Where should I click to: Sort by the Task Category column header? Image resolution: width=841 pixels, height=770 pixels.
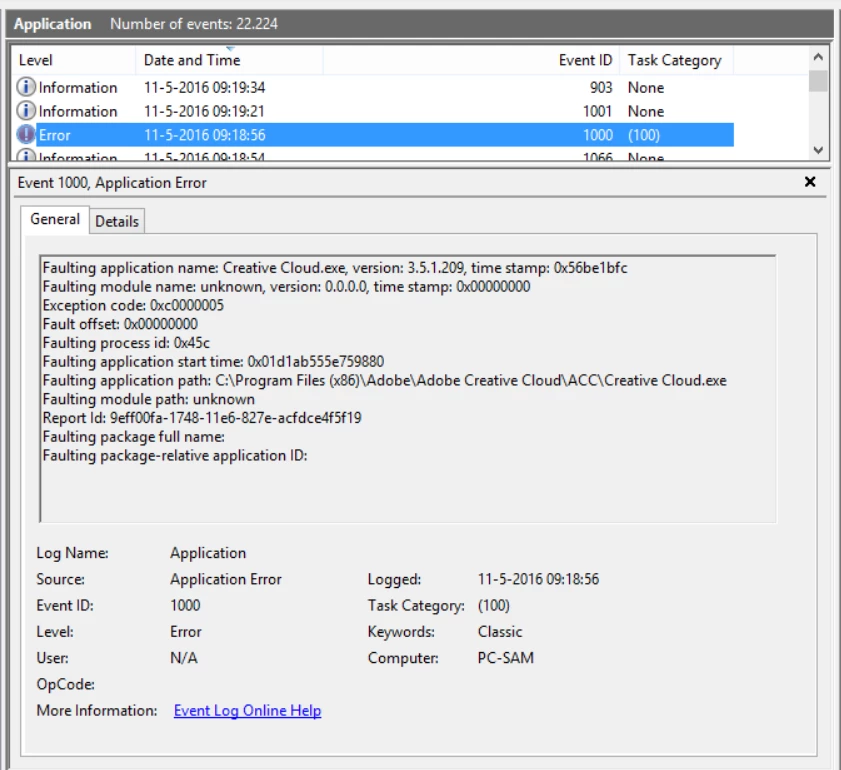[676, 60]
